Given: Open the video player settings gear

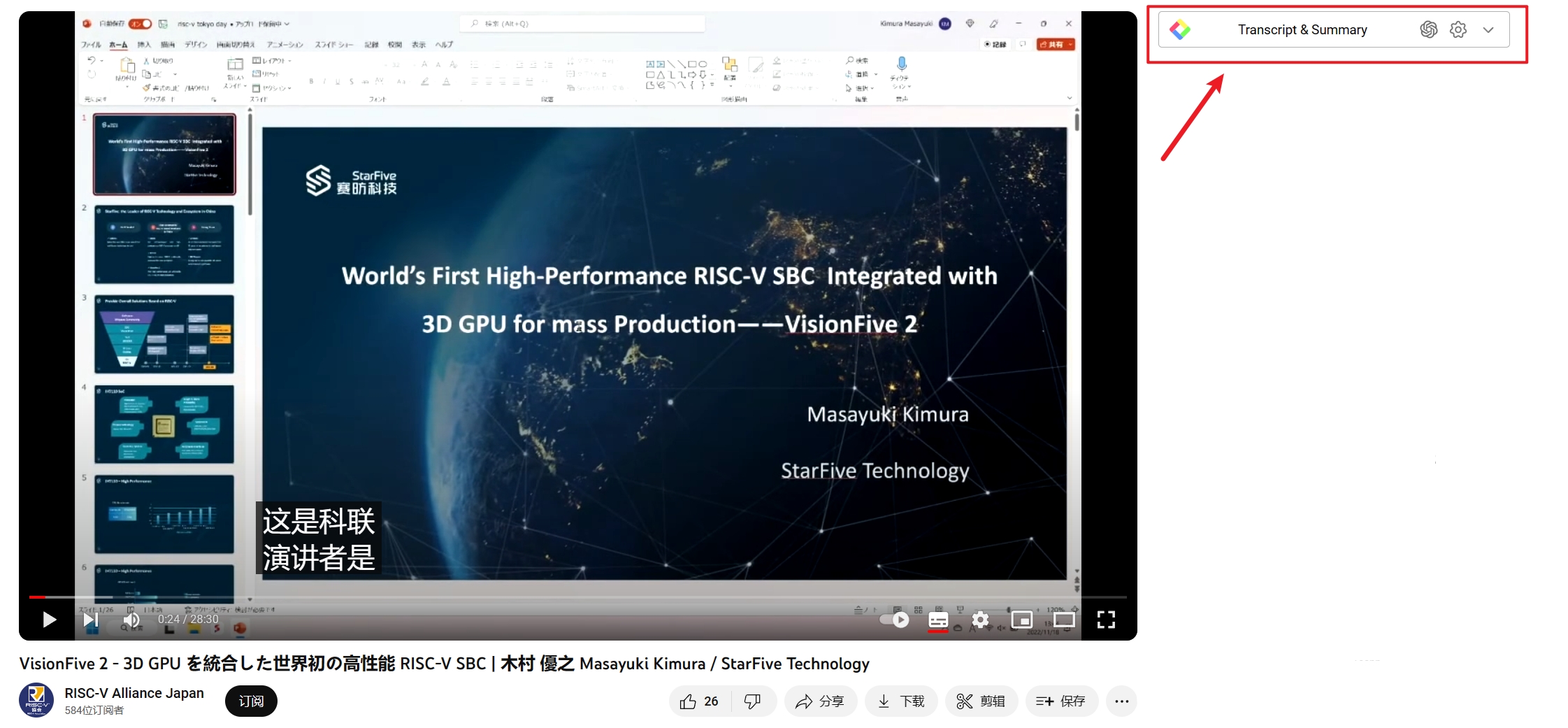Looking at the screenshot, I should tap(980, 620).
